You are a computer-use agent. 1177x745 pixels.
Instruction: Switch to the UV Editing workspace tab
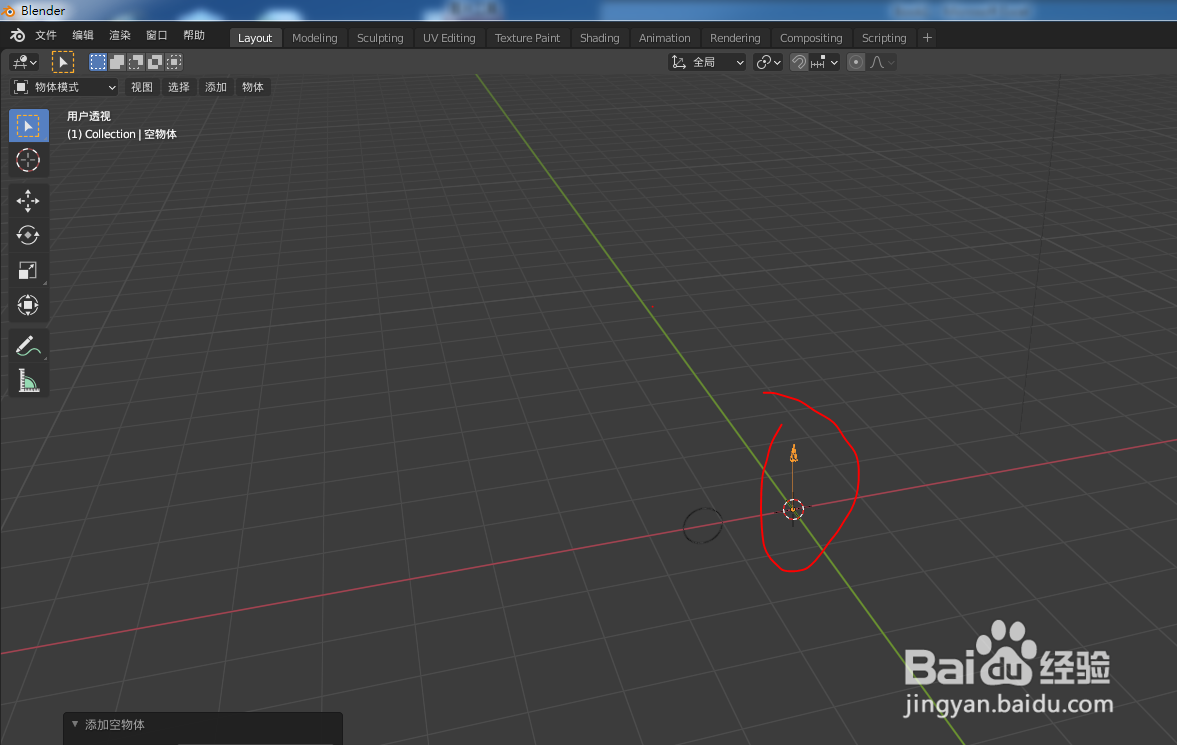449,38
